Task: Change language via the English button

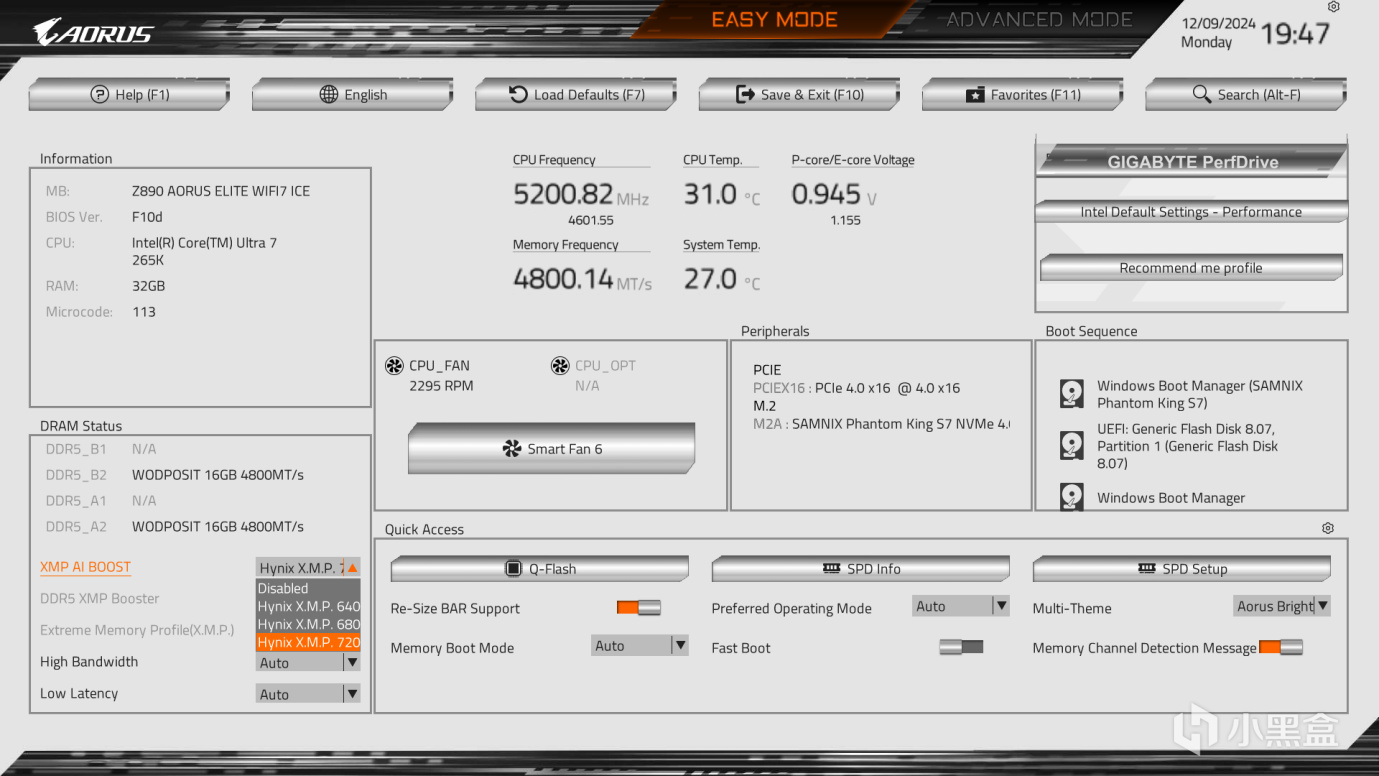Action: [x=352, y=95]
